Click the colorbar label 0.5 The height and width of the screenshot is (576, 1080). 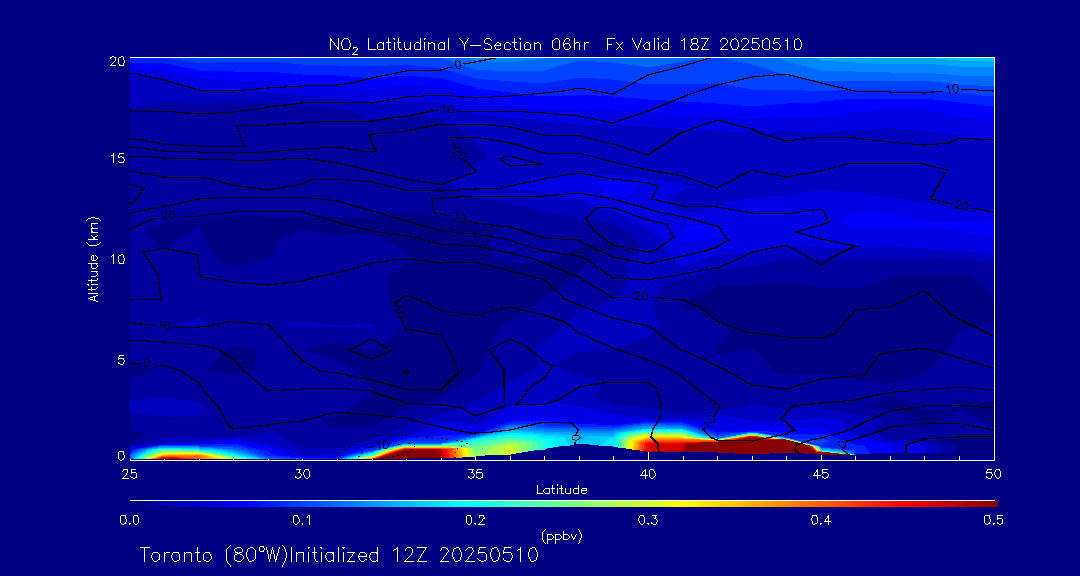click(994, 520)
